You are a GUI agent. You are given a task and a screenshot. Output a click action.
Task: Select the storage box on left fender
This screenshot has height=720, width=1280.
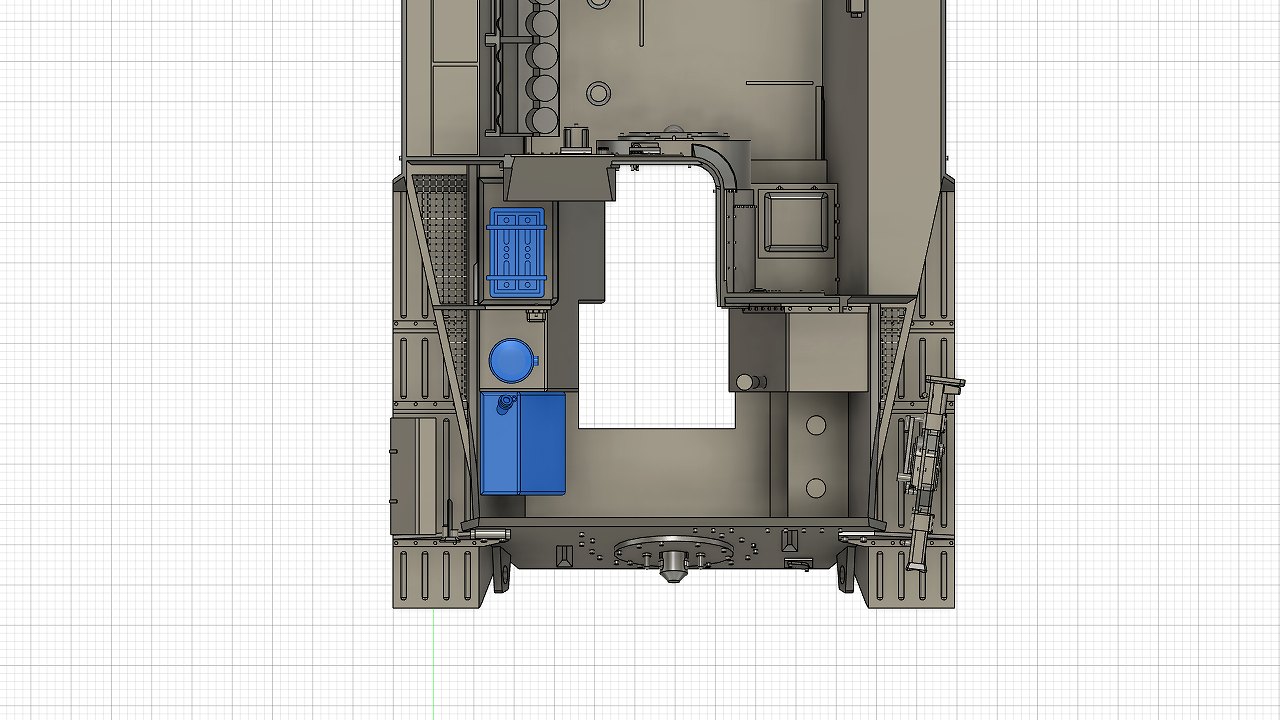click(x=414, y=475)
